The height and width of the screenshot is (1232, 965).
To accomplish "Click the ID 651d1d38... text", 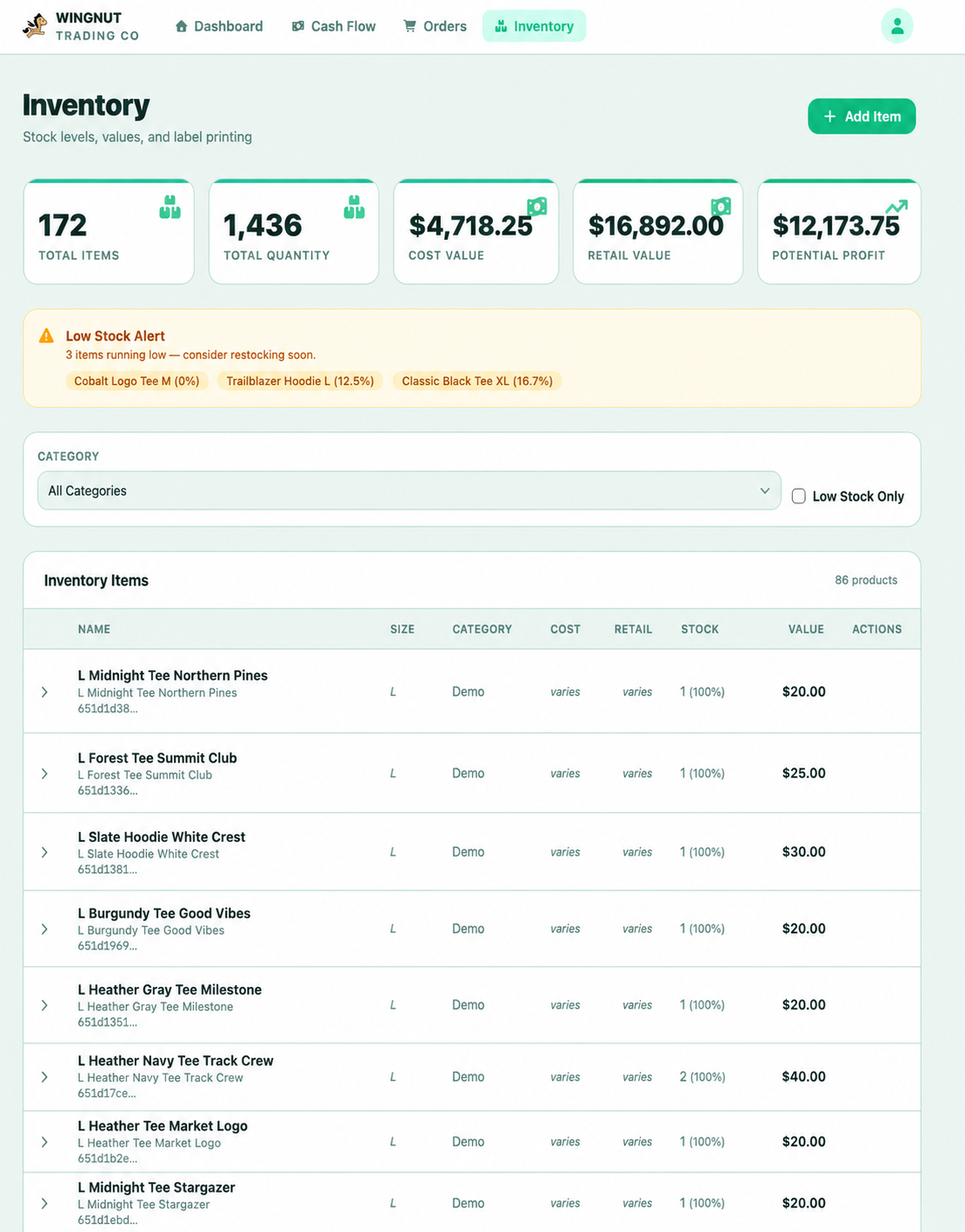I will click(x=108, y=709).
